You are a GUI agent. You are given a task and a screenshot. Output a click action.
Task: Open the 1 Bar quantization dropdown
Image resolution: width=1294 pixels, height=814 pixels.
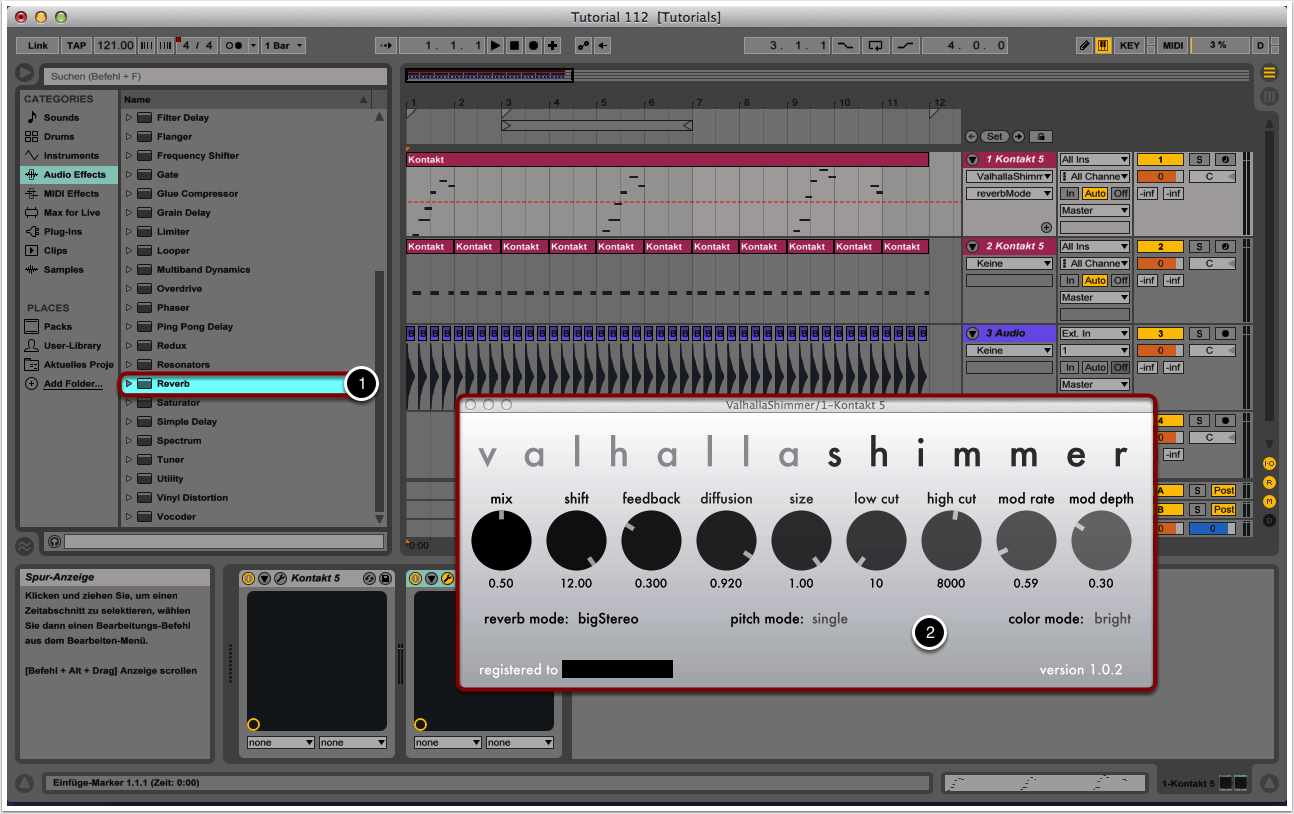(x=285, y=46)
